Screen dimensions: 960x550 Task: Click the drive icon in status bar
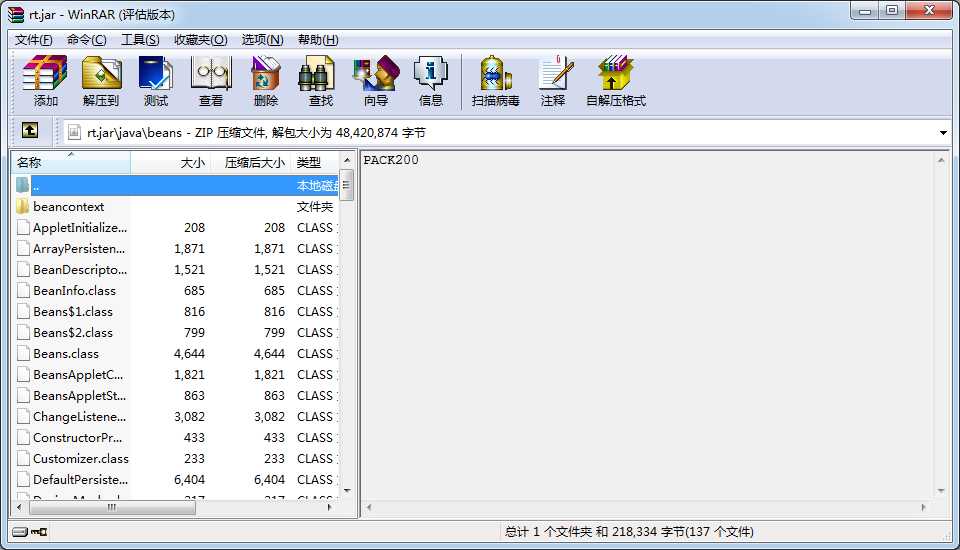pos(20,532)
